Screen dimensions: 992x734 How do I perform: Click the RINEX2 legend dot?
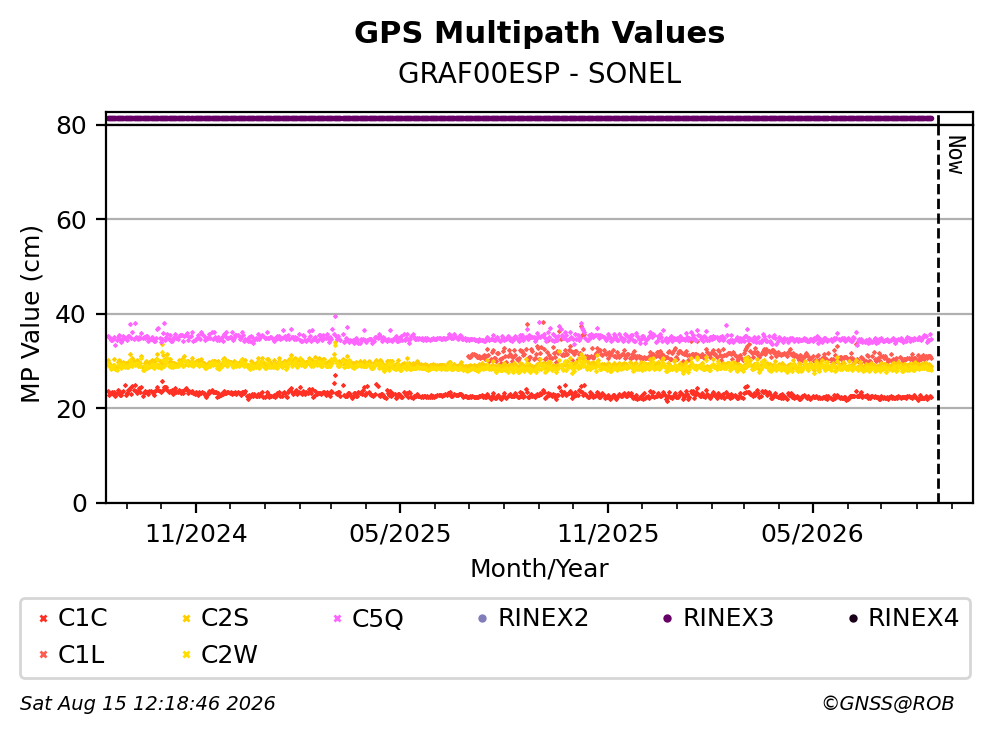pos(483,618)
